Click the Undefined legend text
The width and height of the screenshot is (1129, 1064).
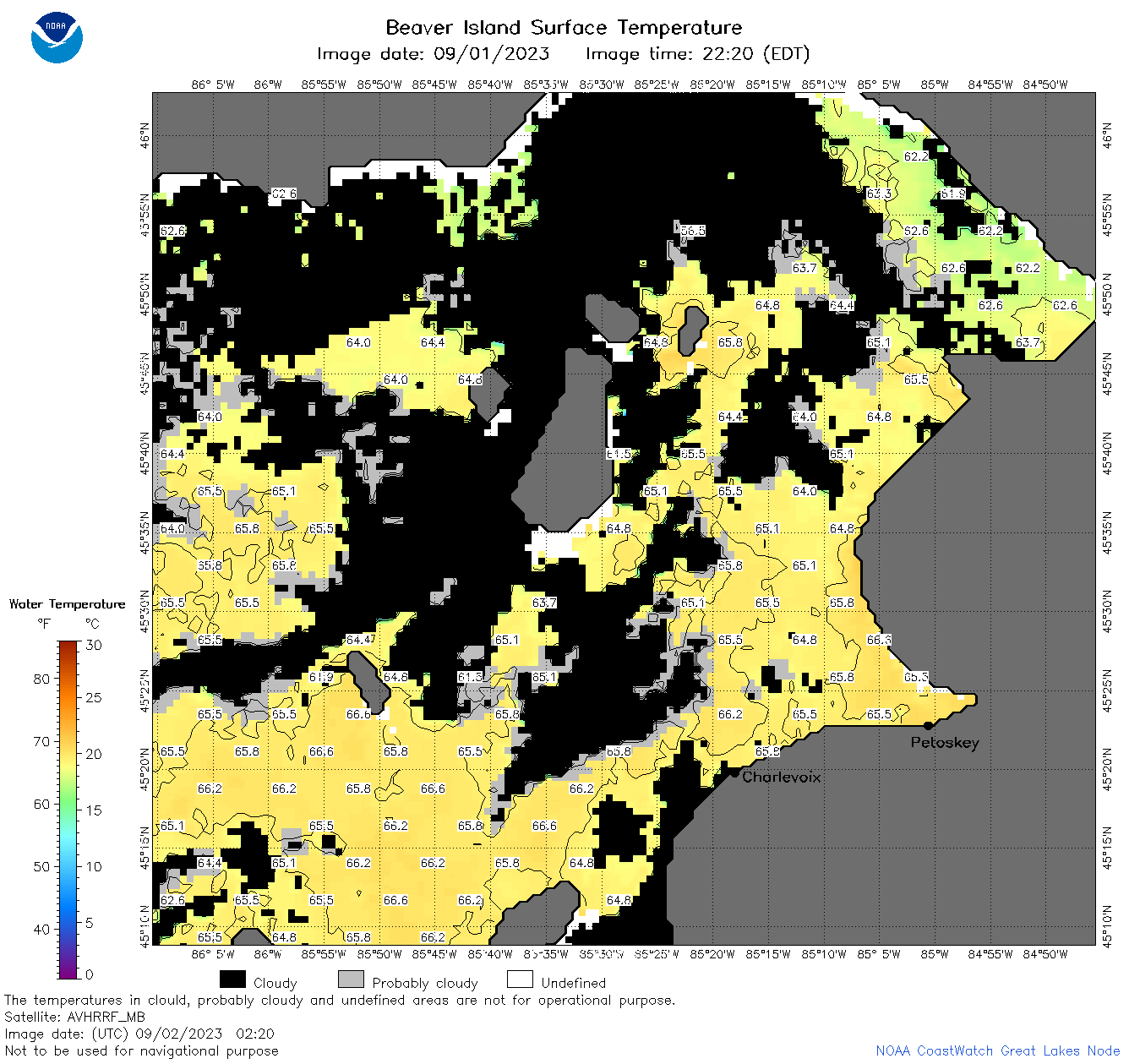[574, 983]
